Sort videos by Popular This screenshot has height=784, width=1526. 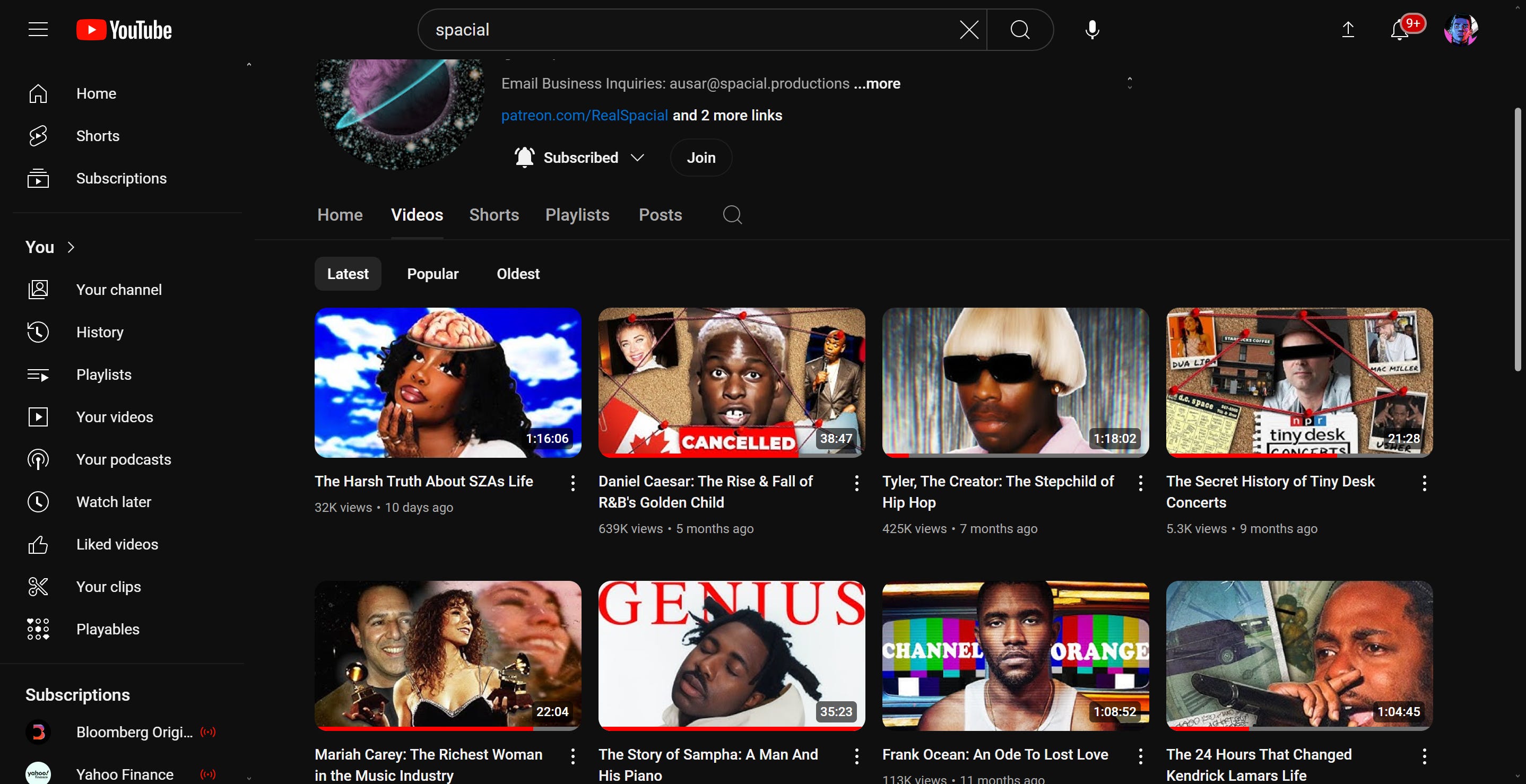432,274
